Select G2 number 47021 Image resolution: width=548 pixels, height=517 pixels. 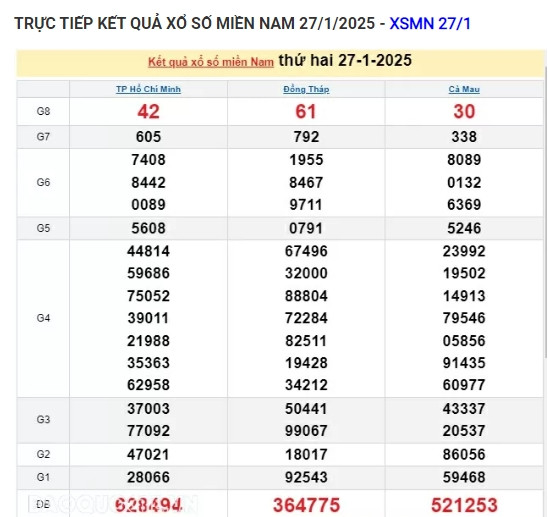(149, 455)
